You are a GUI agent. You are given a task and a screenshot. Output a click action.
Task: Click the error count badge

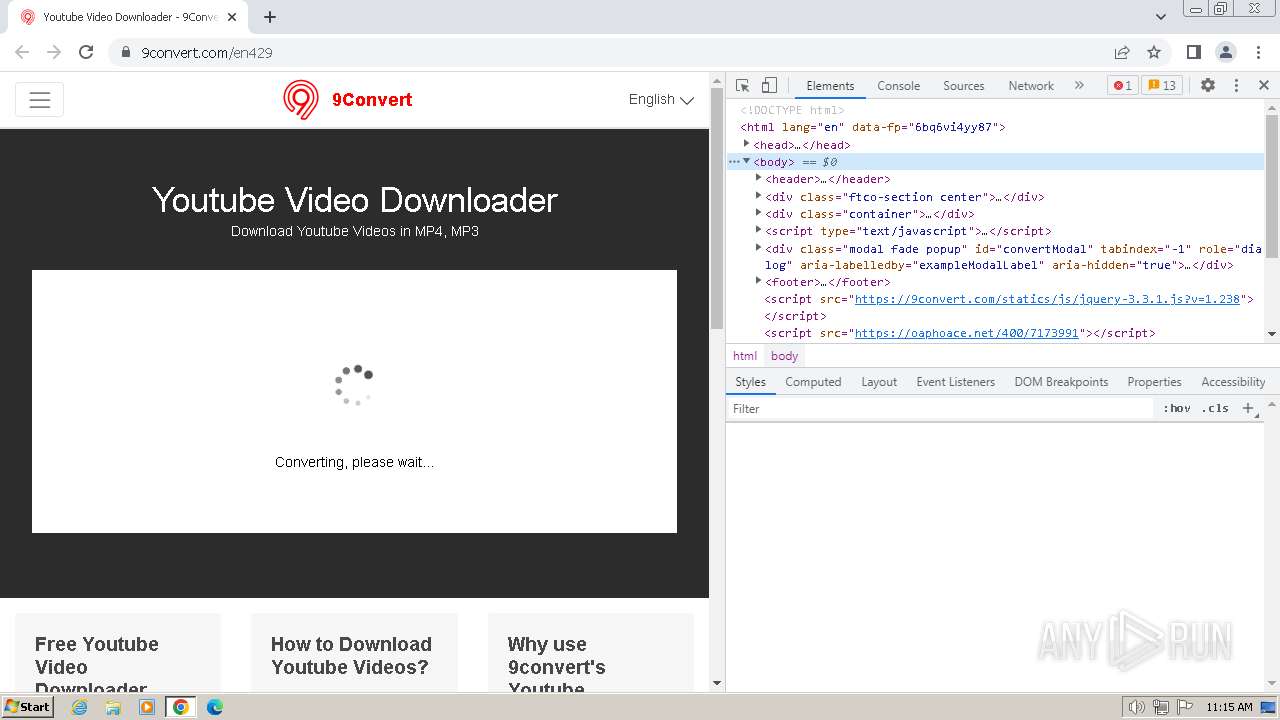click(1123, 86)
